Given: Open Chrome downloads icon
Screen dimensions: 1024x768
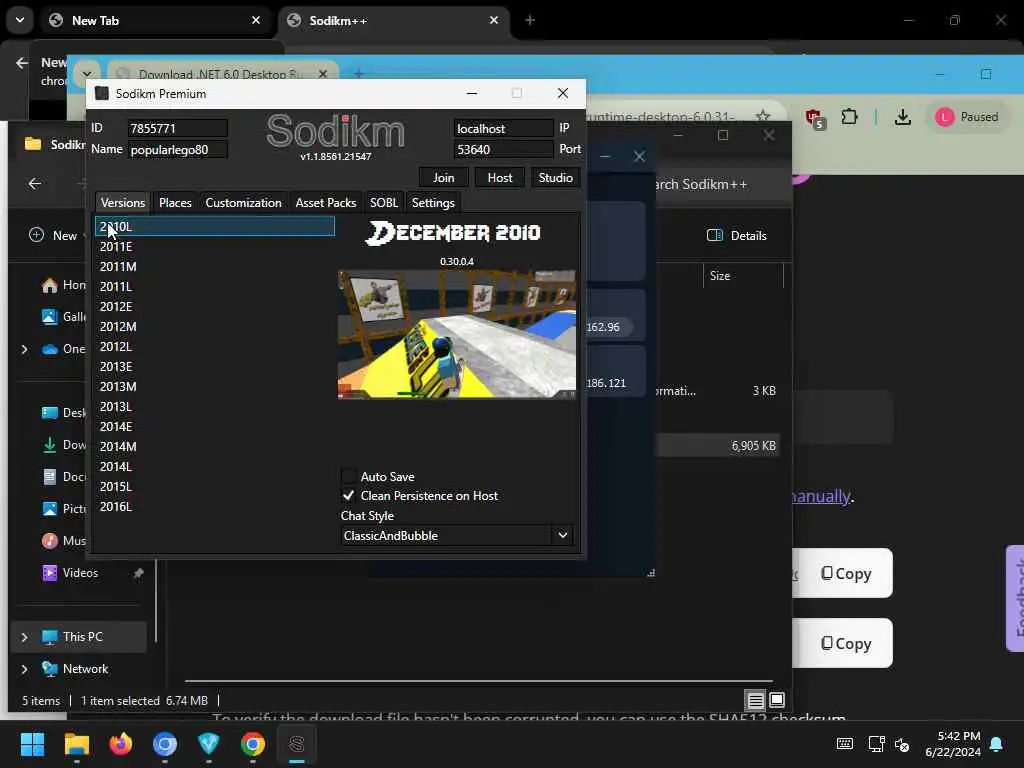Looking at the screenshot, I should (903, 117).
